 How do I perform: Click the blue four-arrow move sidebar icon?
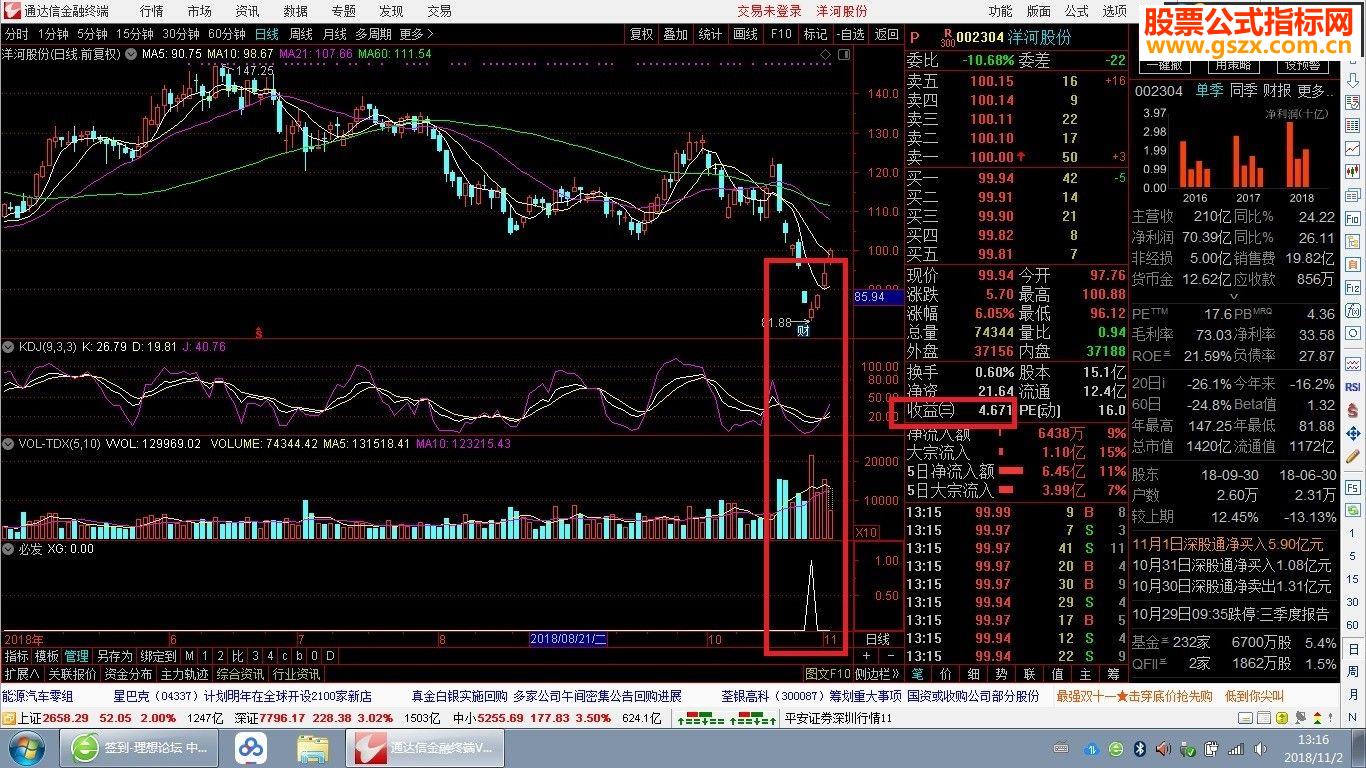click(x=1353, y=433)
